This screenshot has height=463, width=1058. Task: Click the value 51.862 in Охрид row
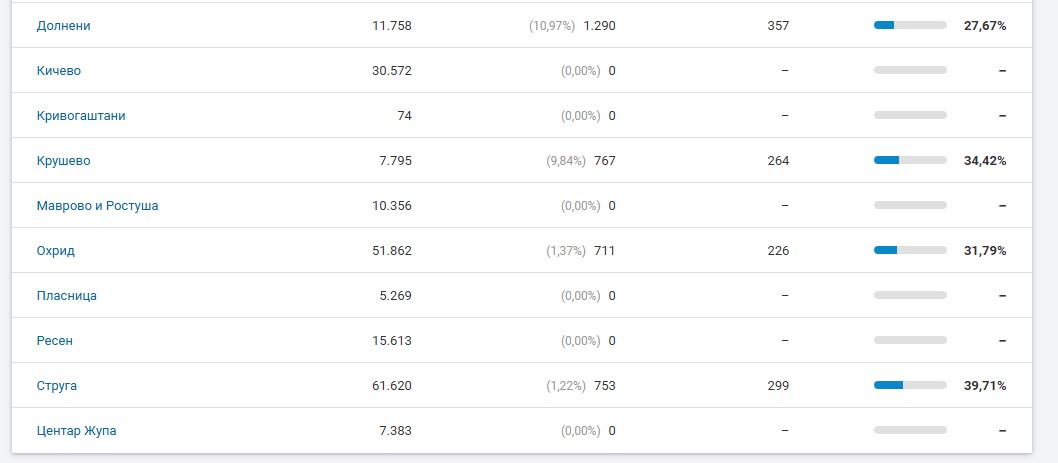tap(392, 250)
